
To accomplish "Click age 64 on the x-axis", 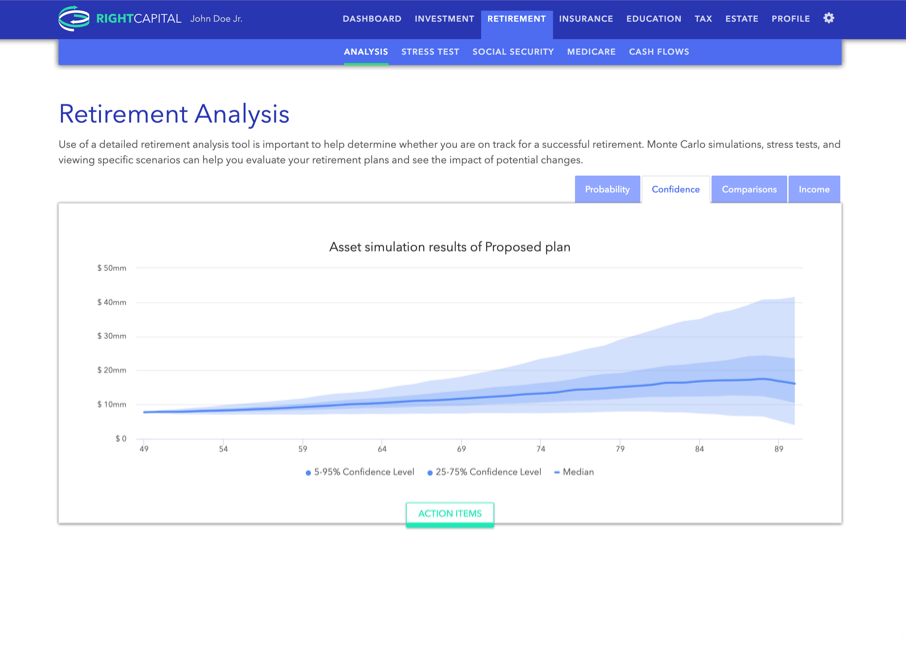I will pos(382,449).
